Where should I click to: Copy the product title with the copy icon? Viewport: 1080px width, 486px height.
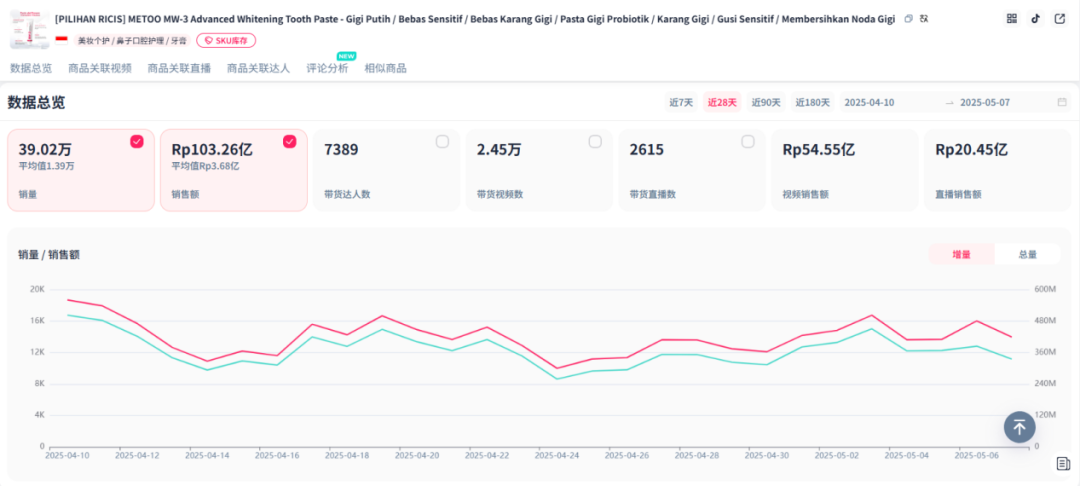908,19
